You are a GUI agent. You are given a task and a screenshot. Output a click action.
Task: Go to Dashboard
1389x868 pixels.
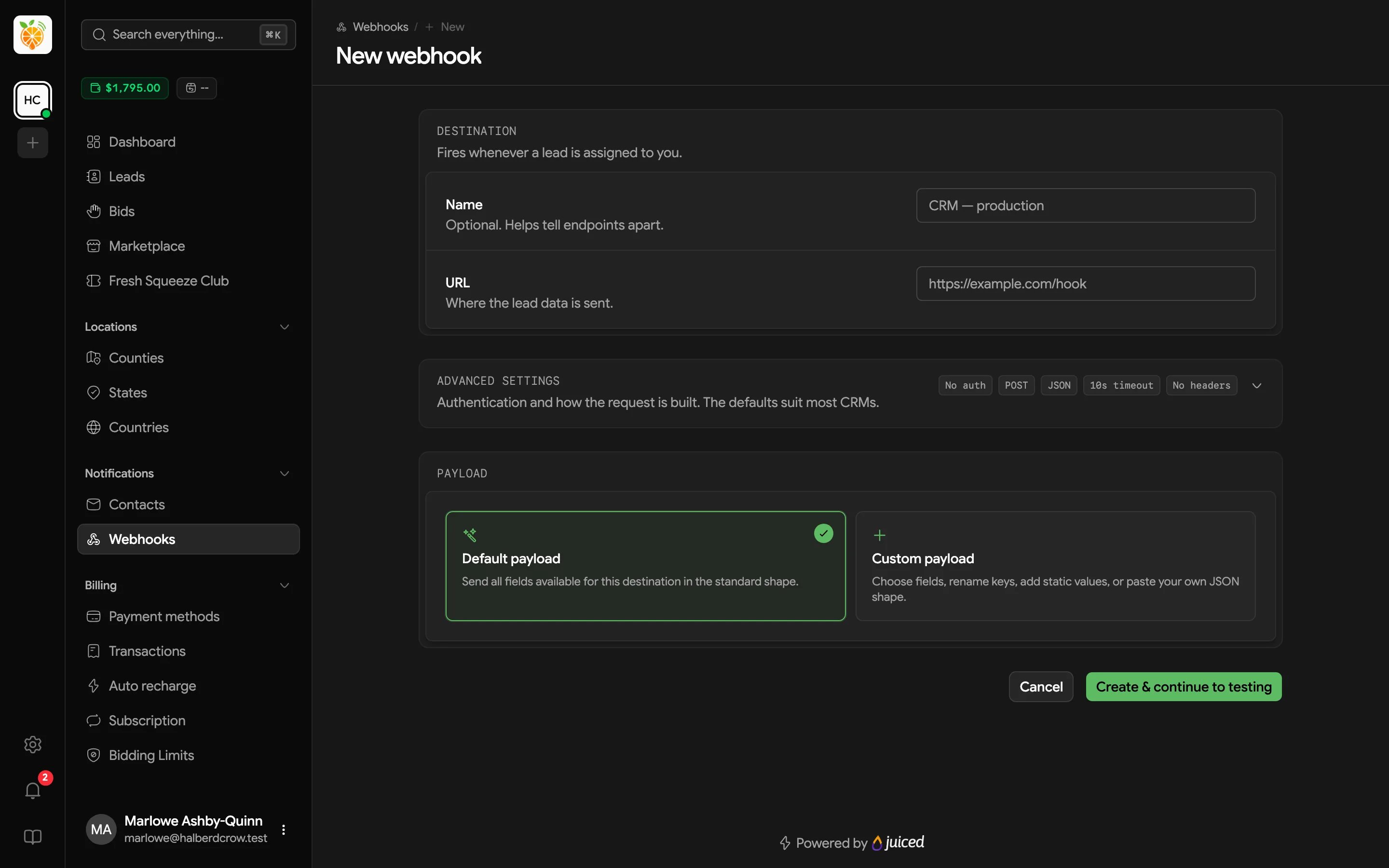coord(188,142)
